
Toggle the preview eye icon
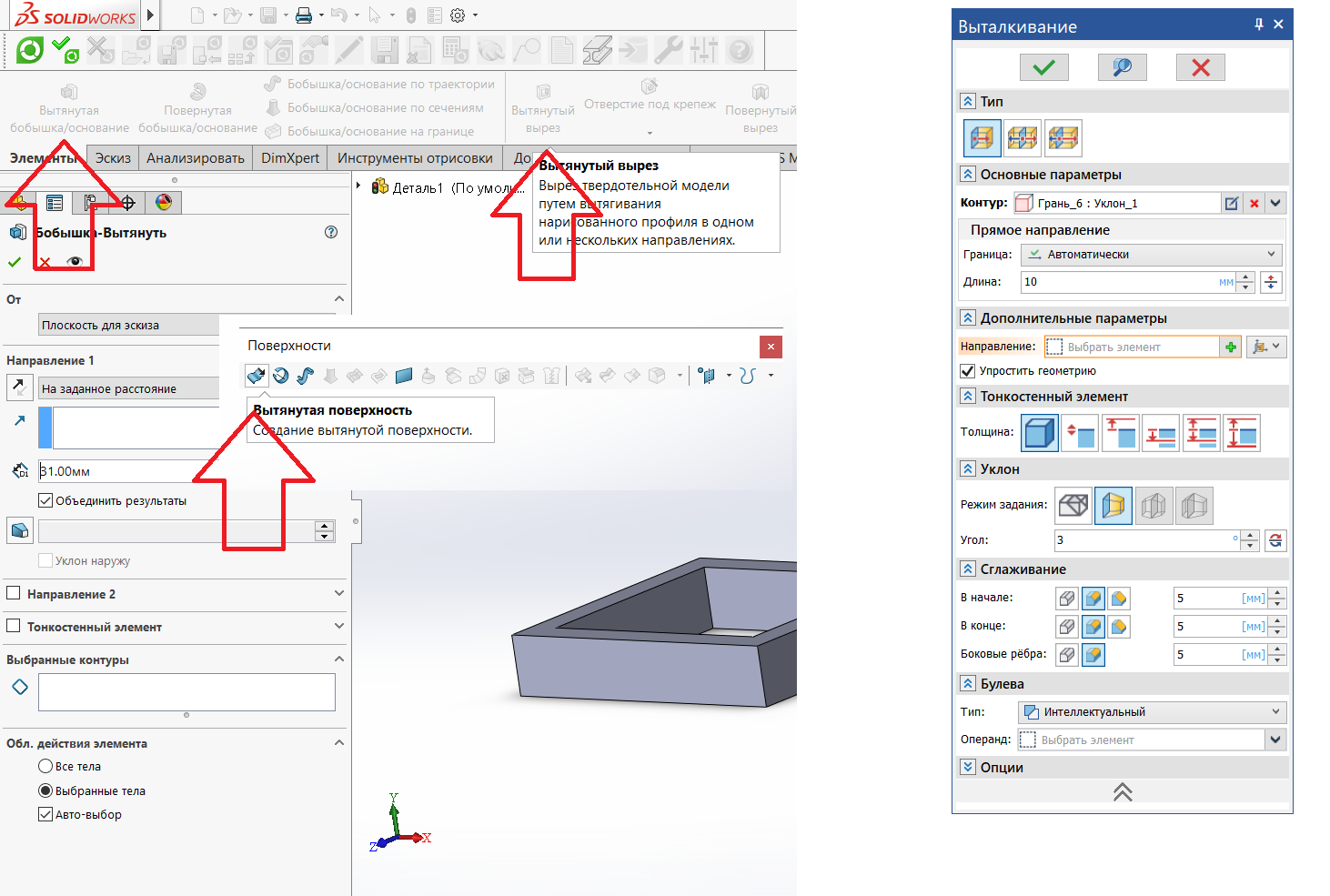[x=75, y=262]
